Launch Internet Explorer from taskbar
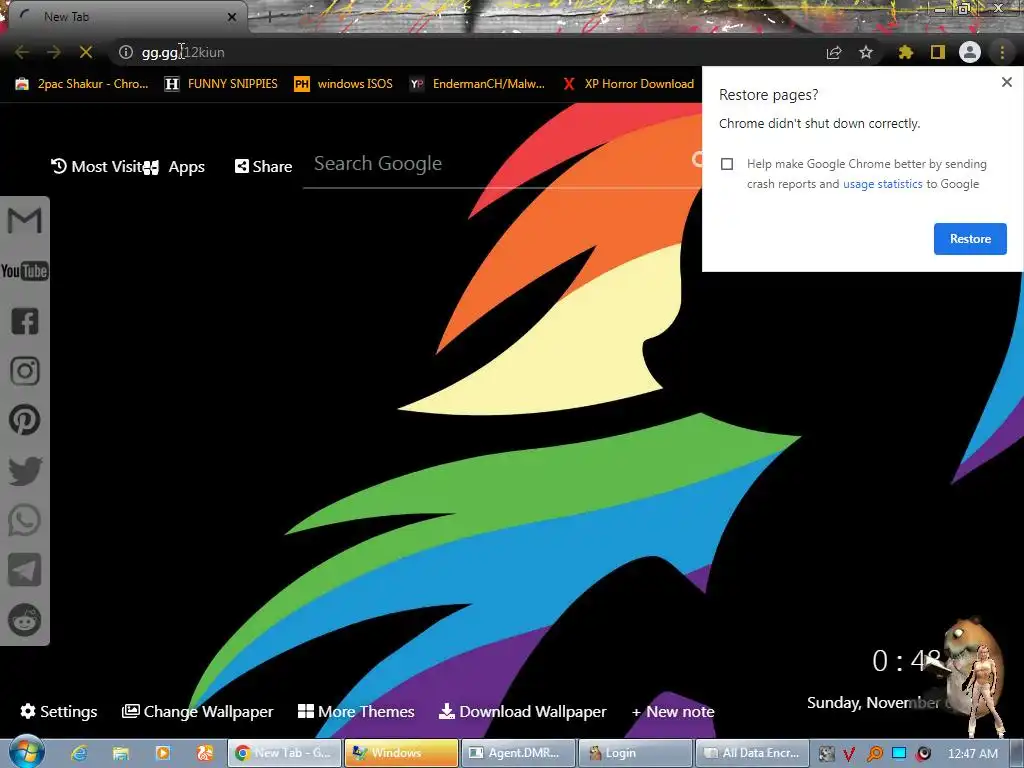 [x=79, y=753]
